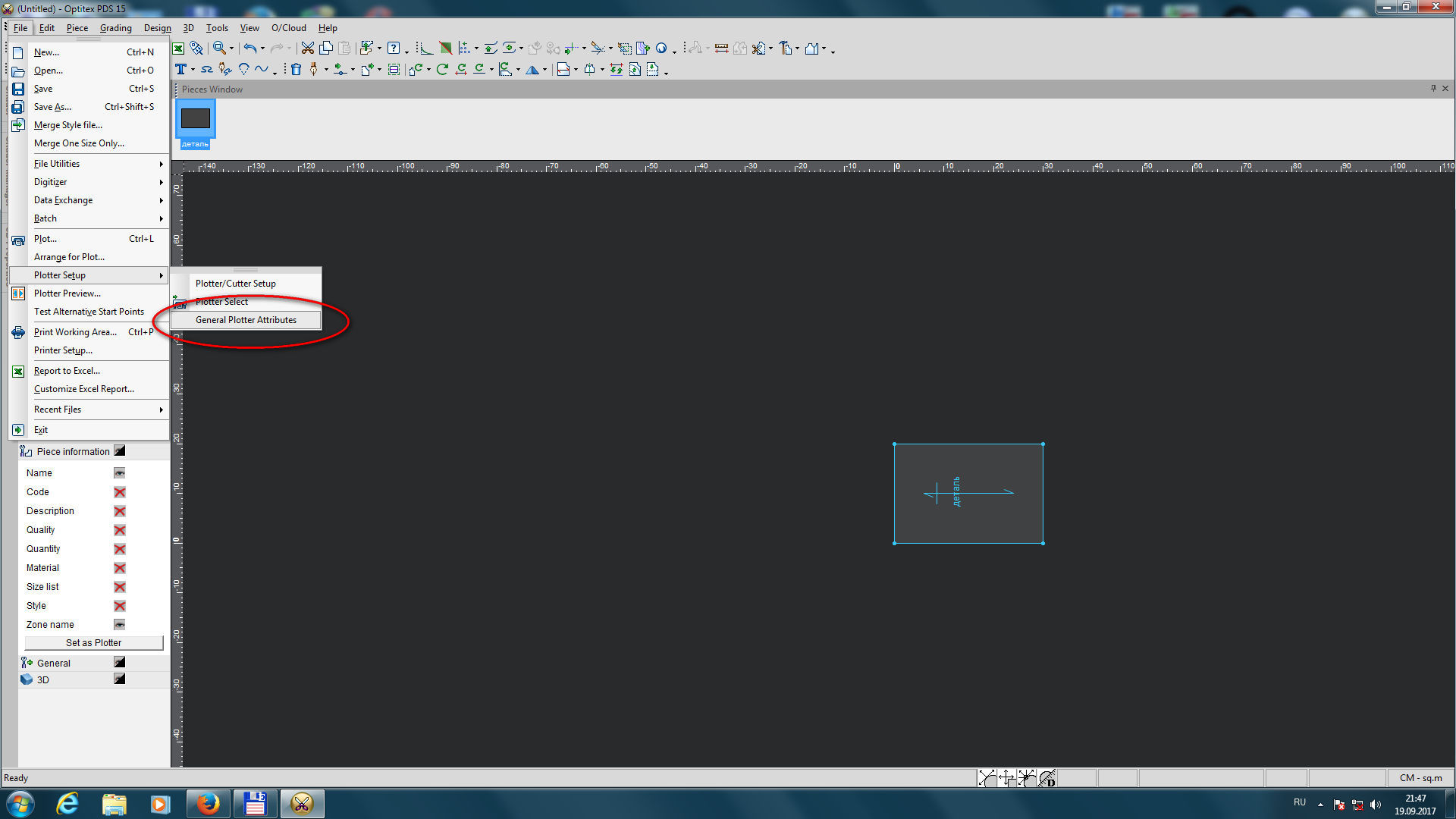Choose General Plotter Attributes menu entry

tap(246, 320)
